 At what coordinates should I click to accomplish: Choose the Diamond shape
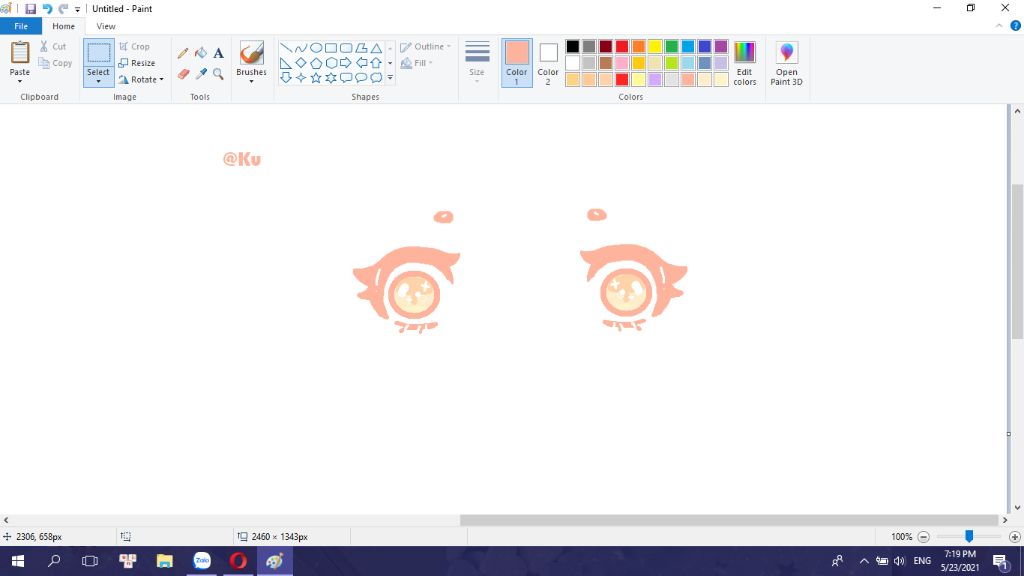pyautogui.click(x=300, y=63)
